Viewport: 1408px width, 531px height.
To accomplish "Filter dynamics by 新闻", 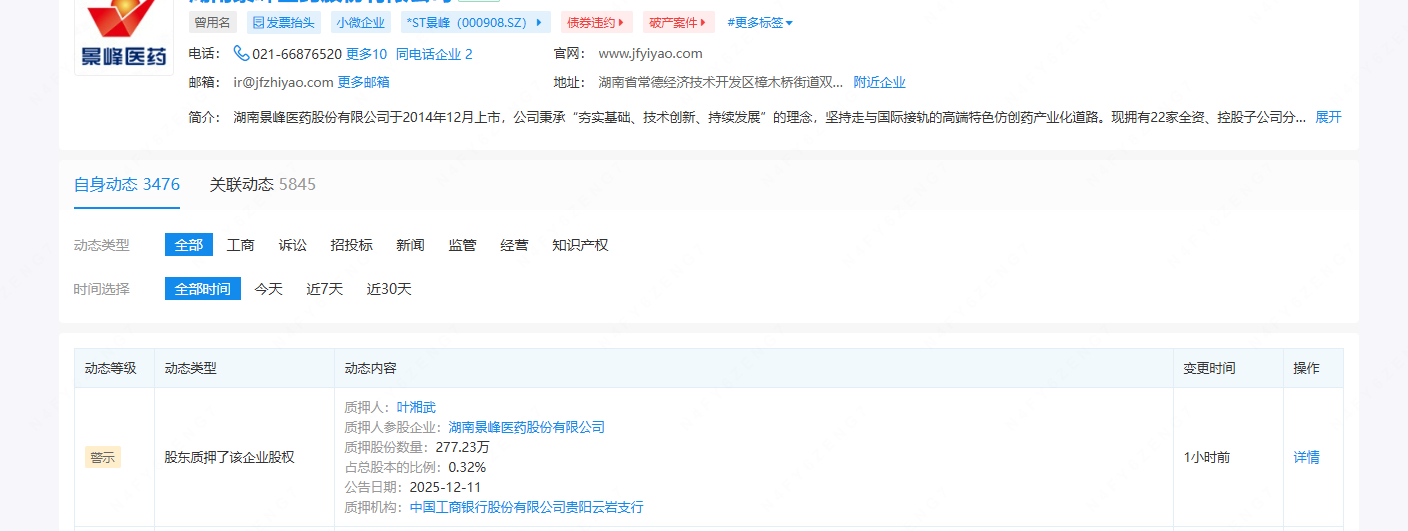I will pos(411,245).
